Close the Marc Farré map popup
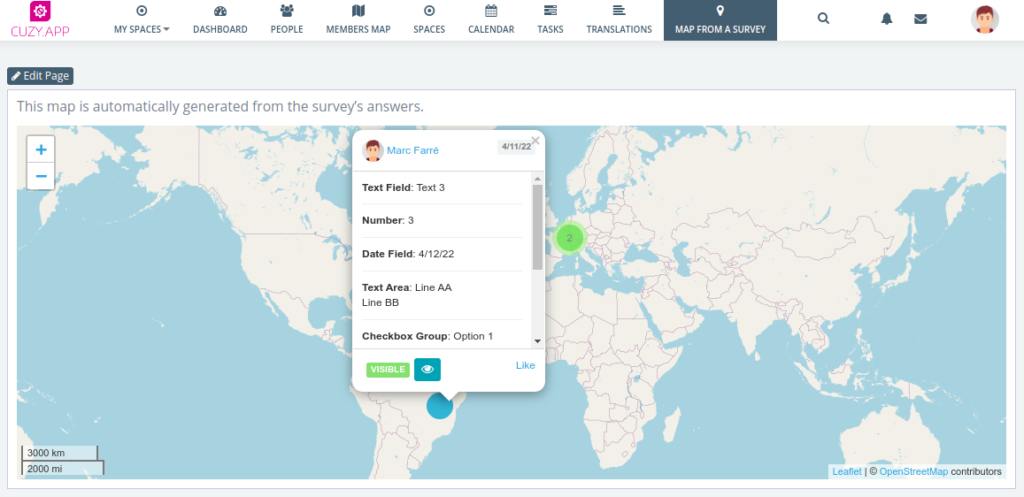The image size is (1024, 497). [535, 141]
